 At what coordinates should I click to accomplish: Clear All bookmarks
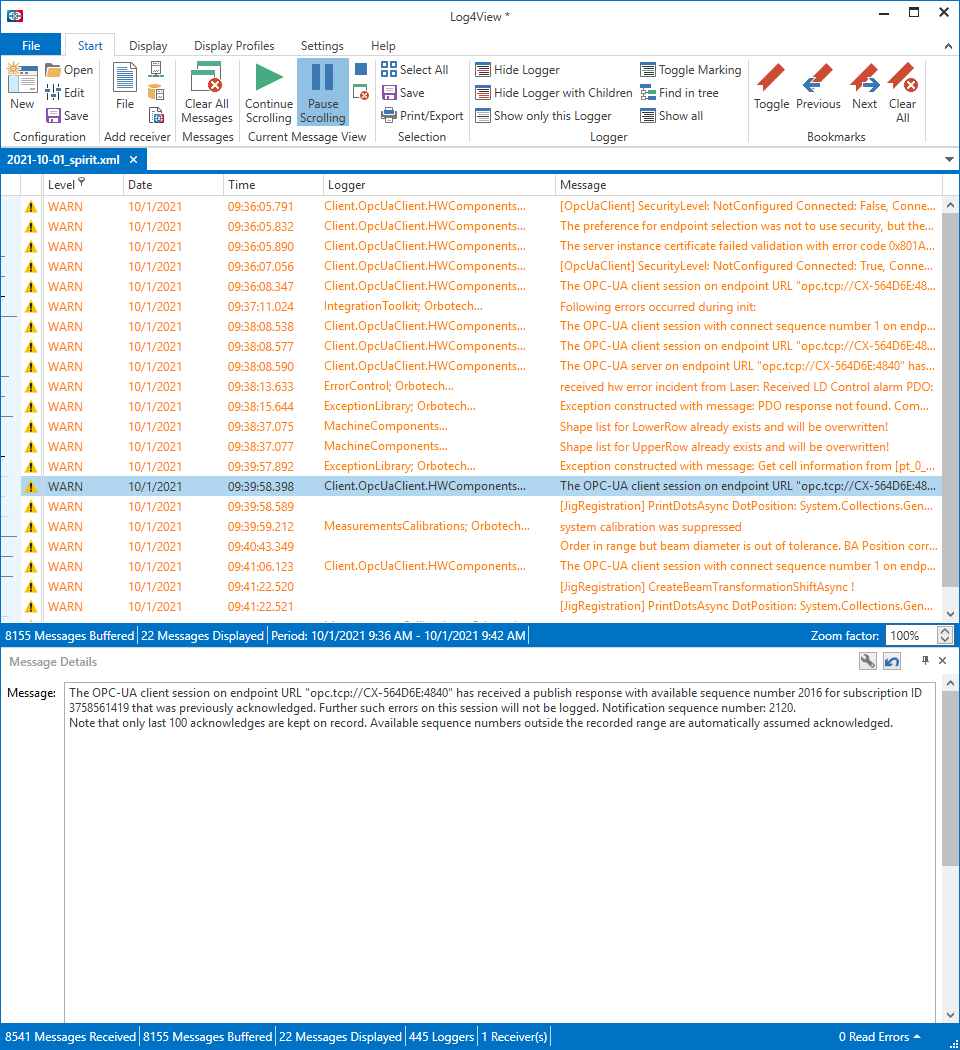point(902,92)
